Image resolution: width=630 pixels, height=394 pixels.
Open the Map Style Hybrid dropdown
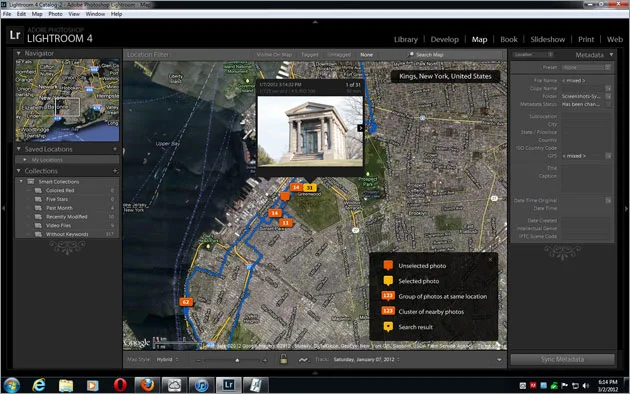[167, 359]
